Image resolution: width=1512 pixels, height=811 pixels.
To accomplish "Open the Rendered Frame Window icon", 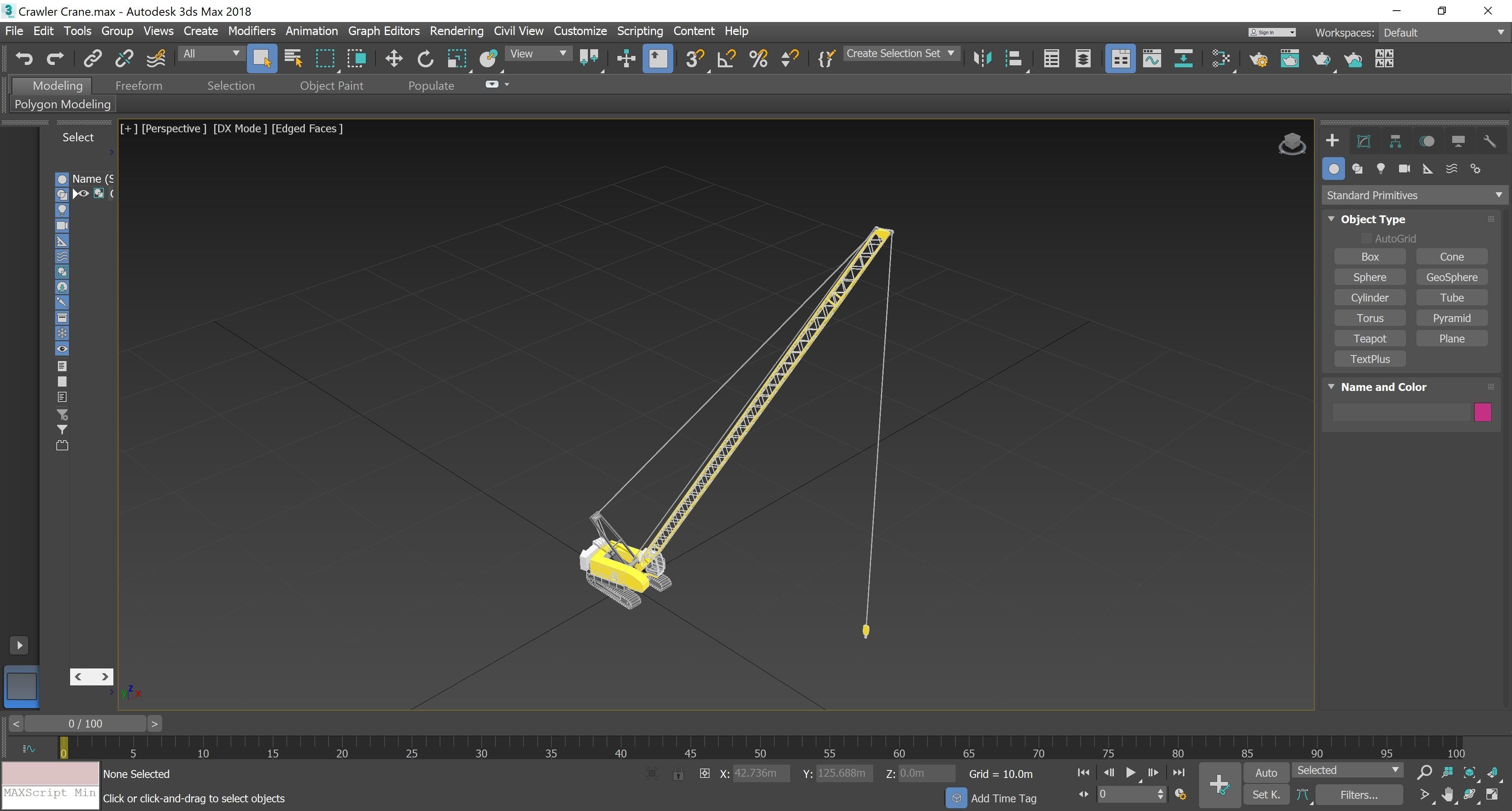I will click(1290, 58).
